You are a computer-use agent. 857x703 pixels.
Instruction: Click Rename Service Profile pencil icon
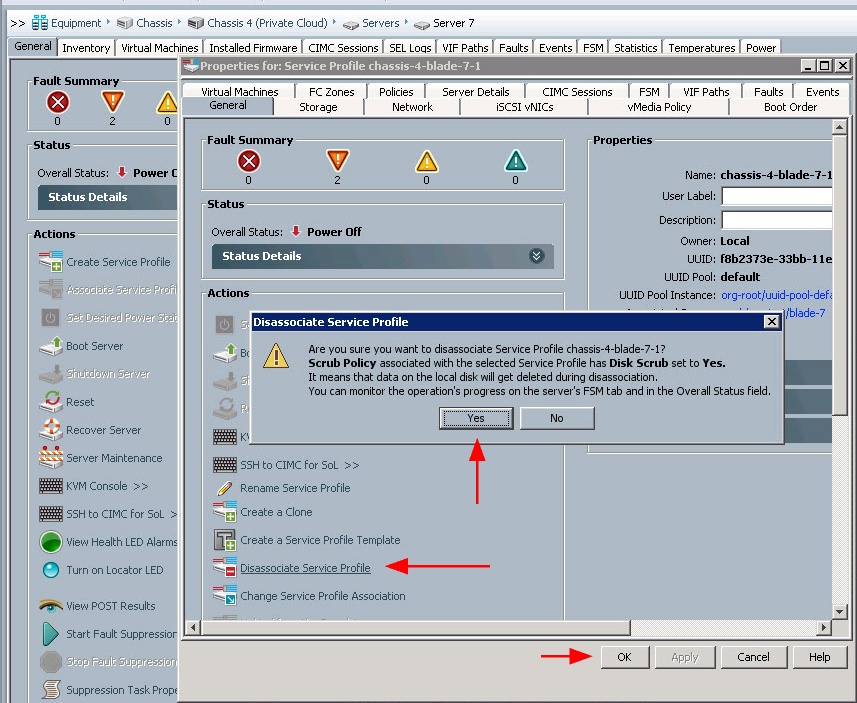click(225, 488)
